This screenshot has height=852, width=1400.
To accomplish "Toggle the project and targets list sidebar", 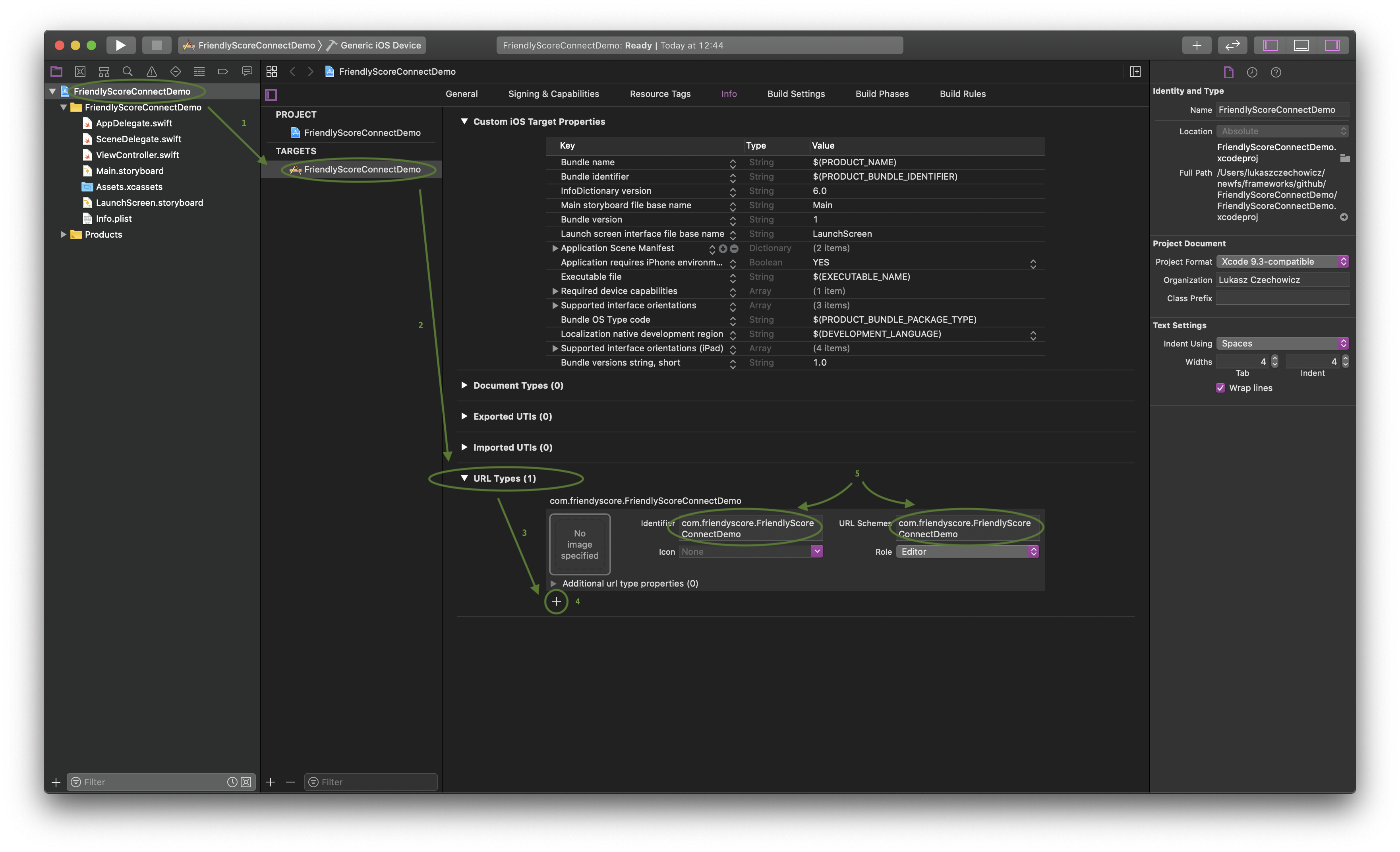I will click(271, 94).
